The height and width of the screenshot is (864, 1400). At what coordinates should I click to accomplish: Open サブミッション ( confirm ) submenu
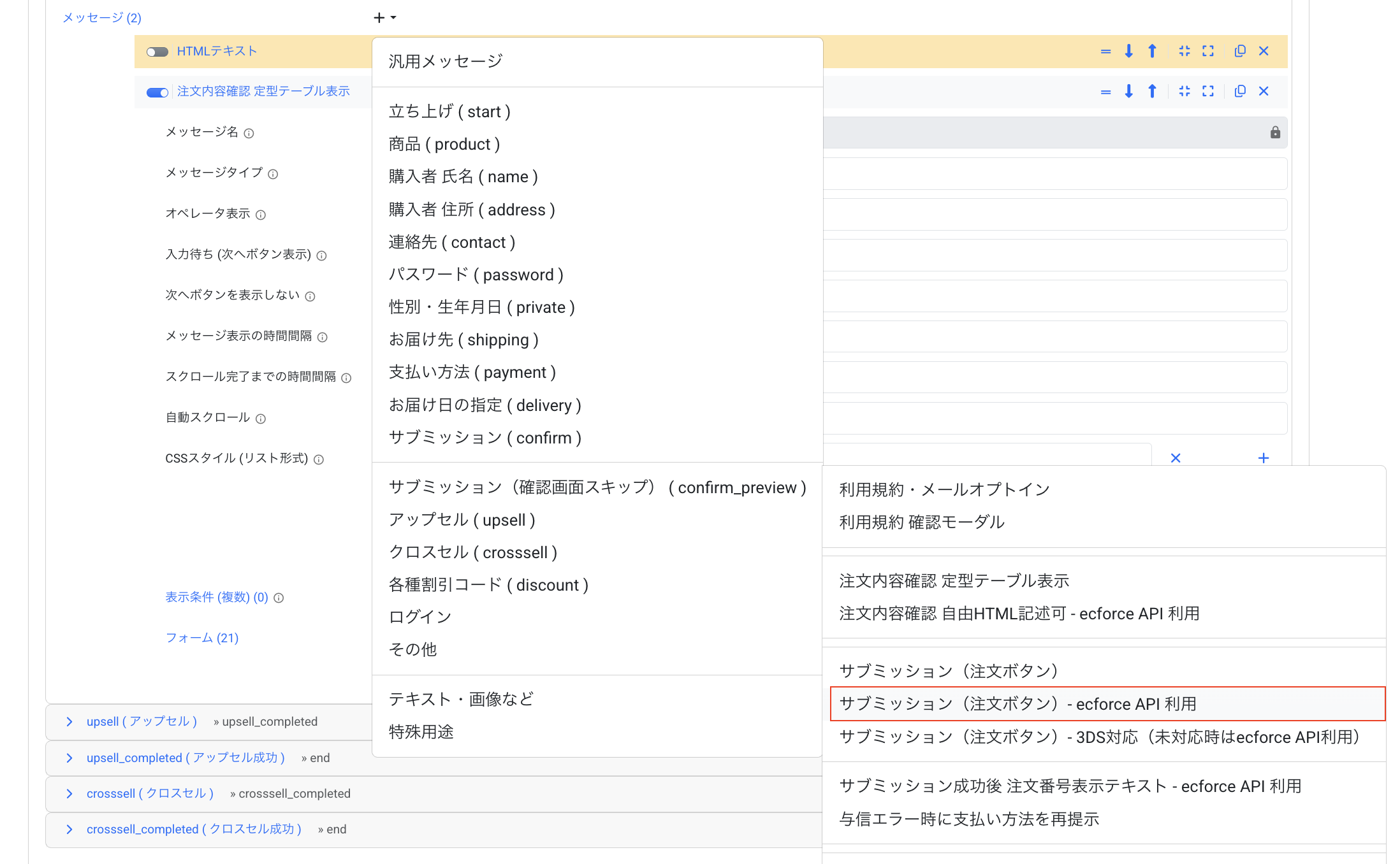[597, 438]
